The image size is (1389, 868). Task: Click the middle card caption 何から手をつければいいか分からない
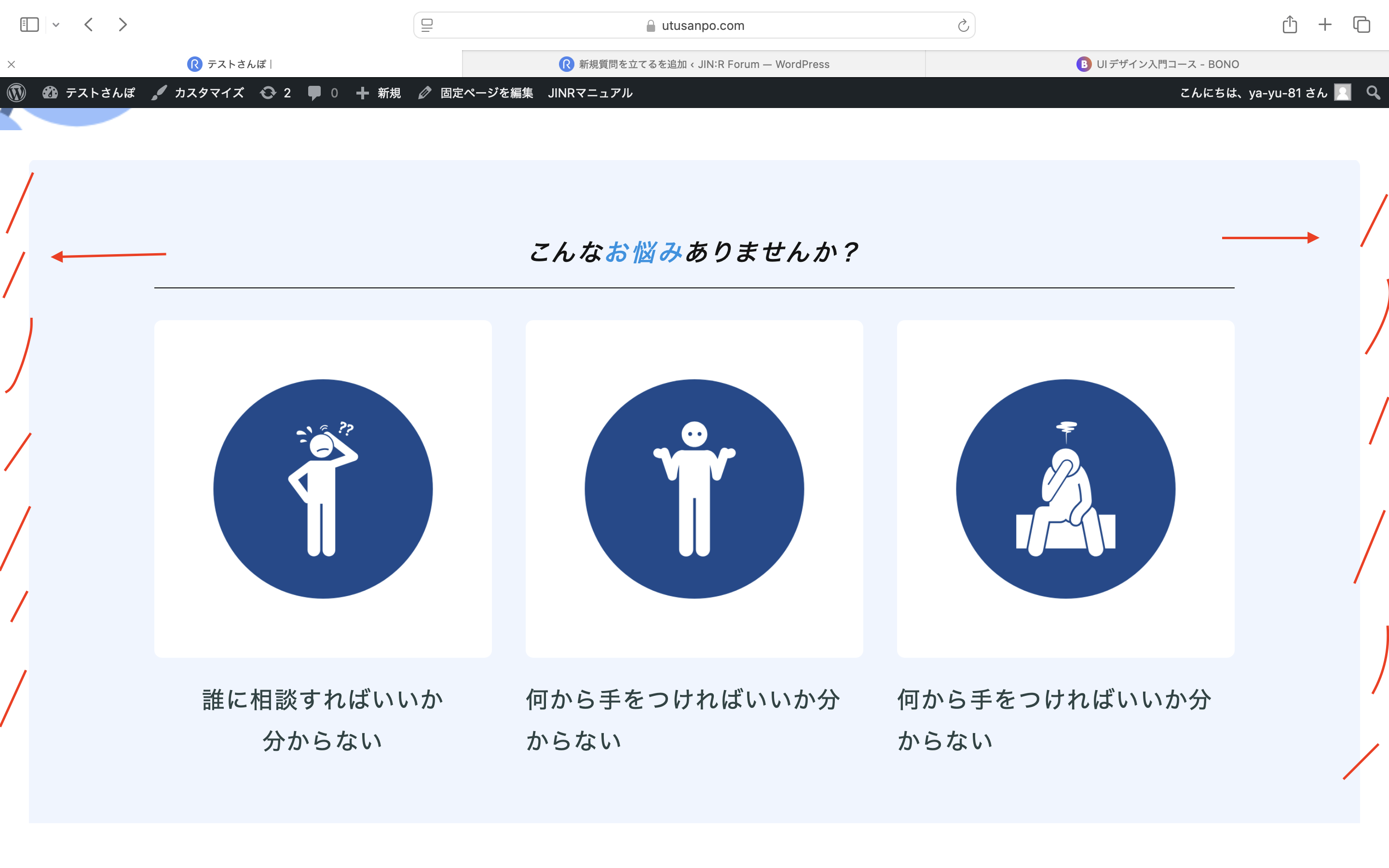(683, 720)
